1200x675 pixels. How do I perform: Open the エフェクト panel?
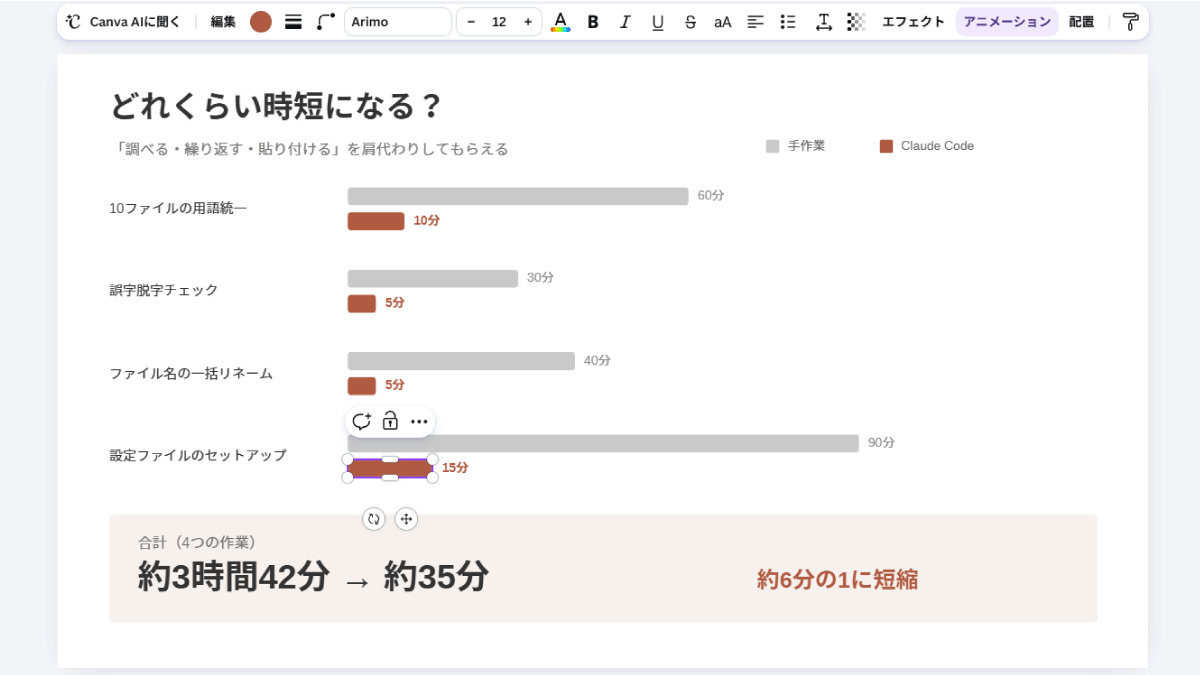pos(913,22)
